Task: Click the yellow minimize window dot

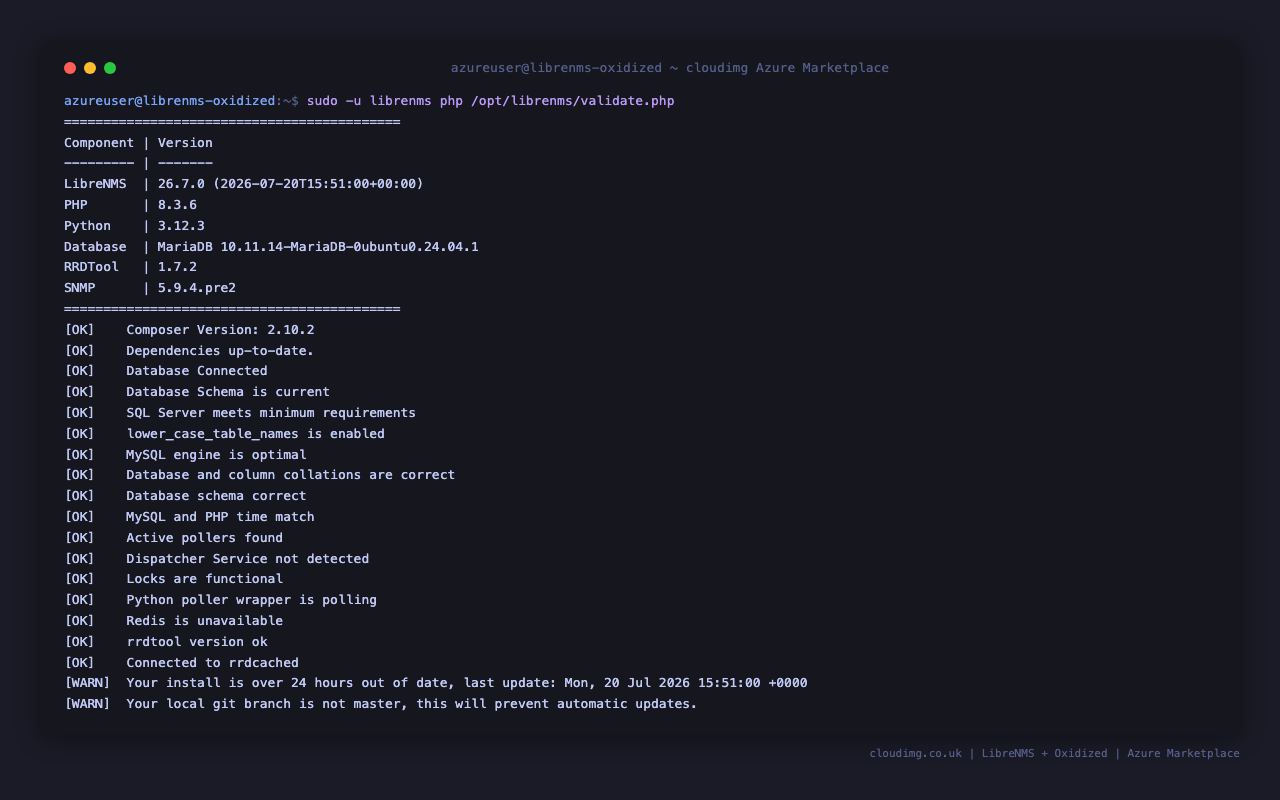Action: [90, 68]
